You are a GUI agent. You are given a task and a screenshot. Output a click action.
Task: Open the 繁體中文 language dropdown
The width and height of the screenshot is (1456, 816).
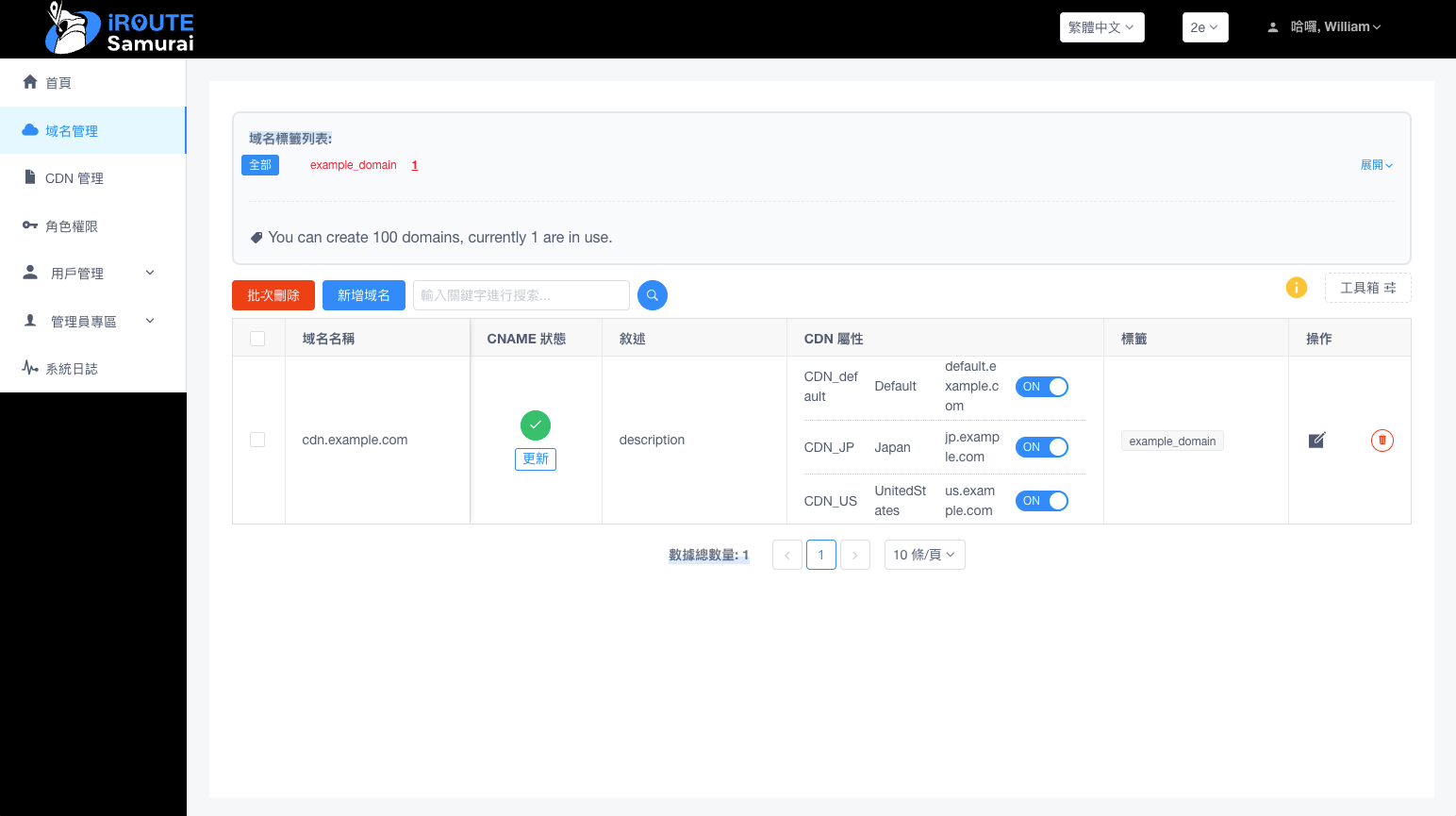click(x=1101, y=27)
